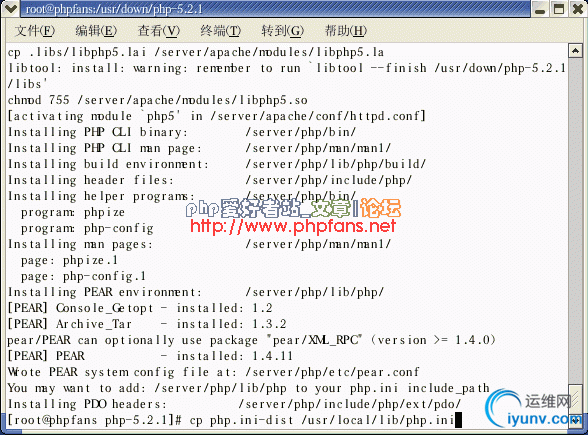Open the 终端(T) menu
The image size is (588, 435).
click(x=220, y=31)
